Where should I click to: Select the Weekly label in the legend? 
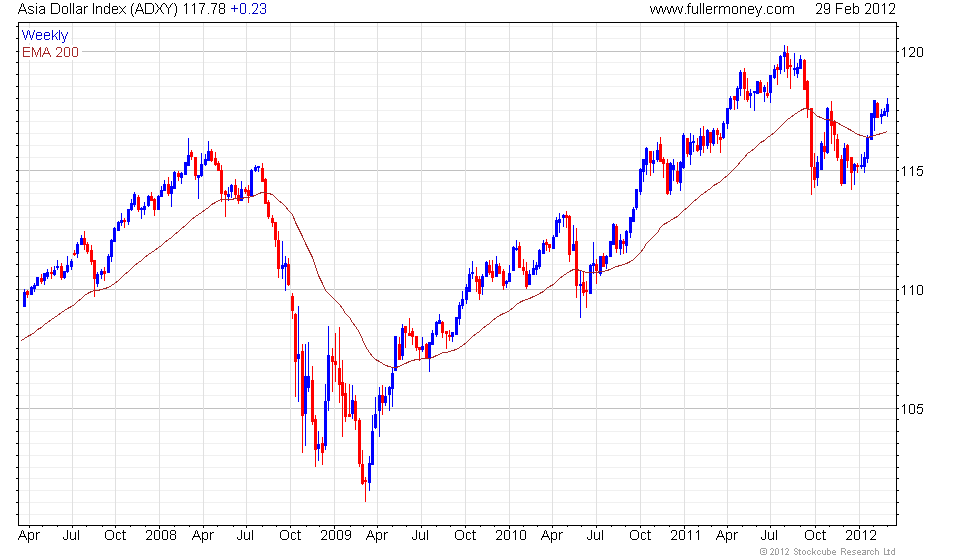[x=45, y=36]
